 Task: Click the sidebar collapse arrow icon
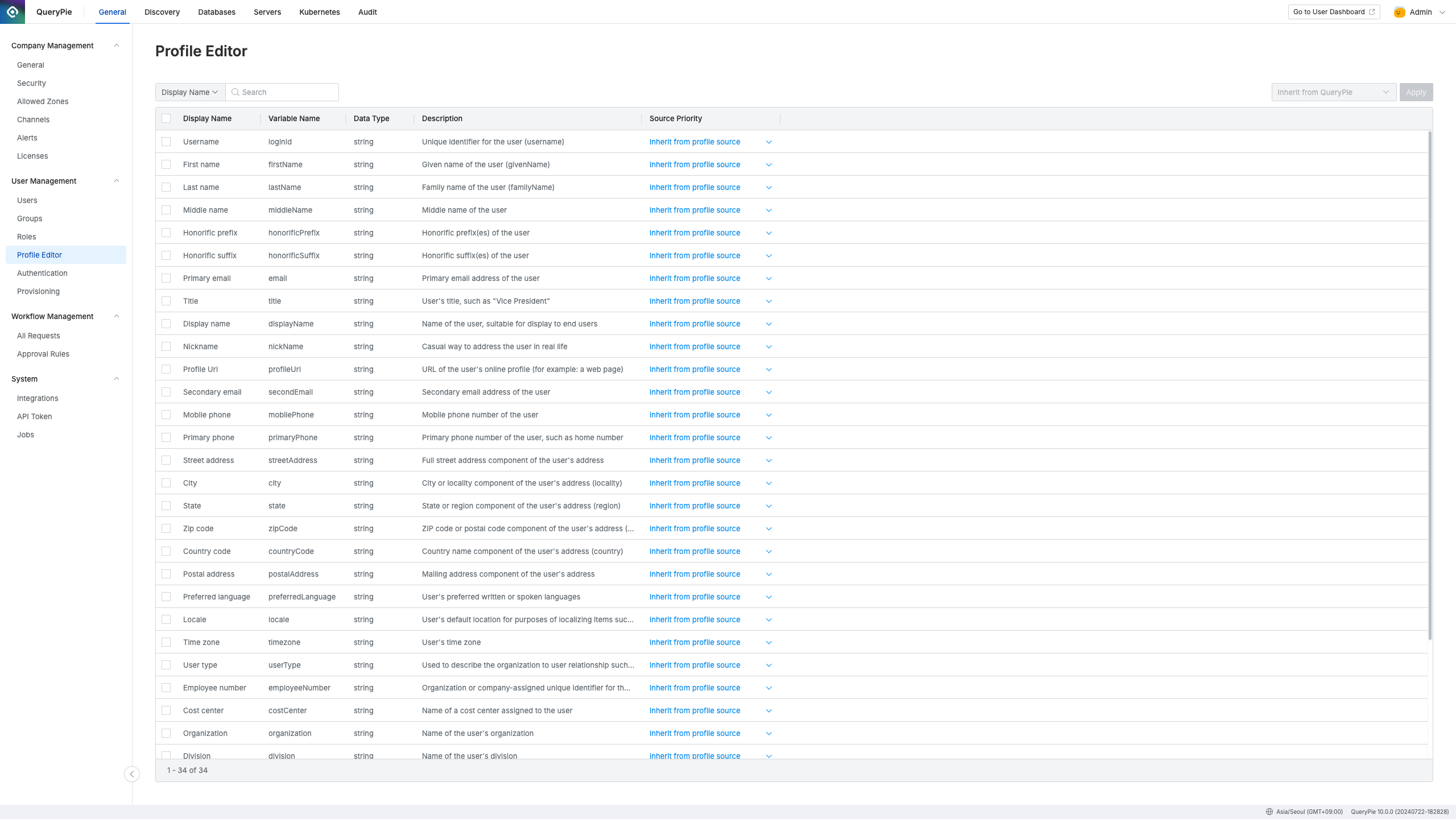point(132,774)
